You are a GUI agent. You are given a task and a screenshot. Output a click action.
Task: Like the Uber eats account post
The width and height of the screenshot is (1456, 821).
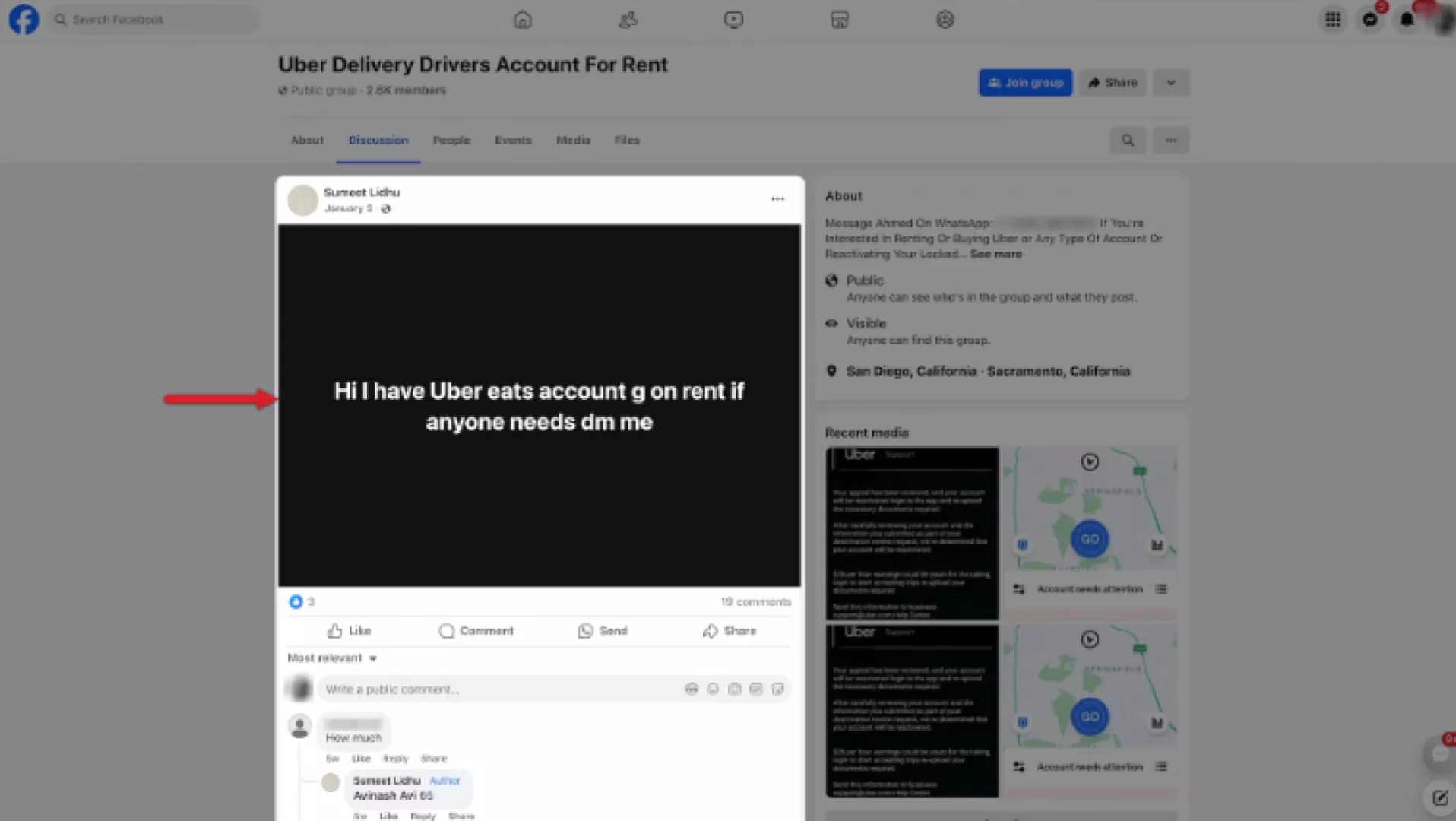pos(350,631)
